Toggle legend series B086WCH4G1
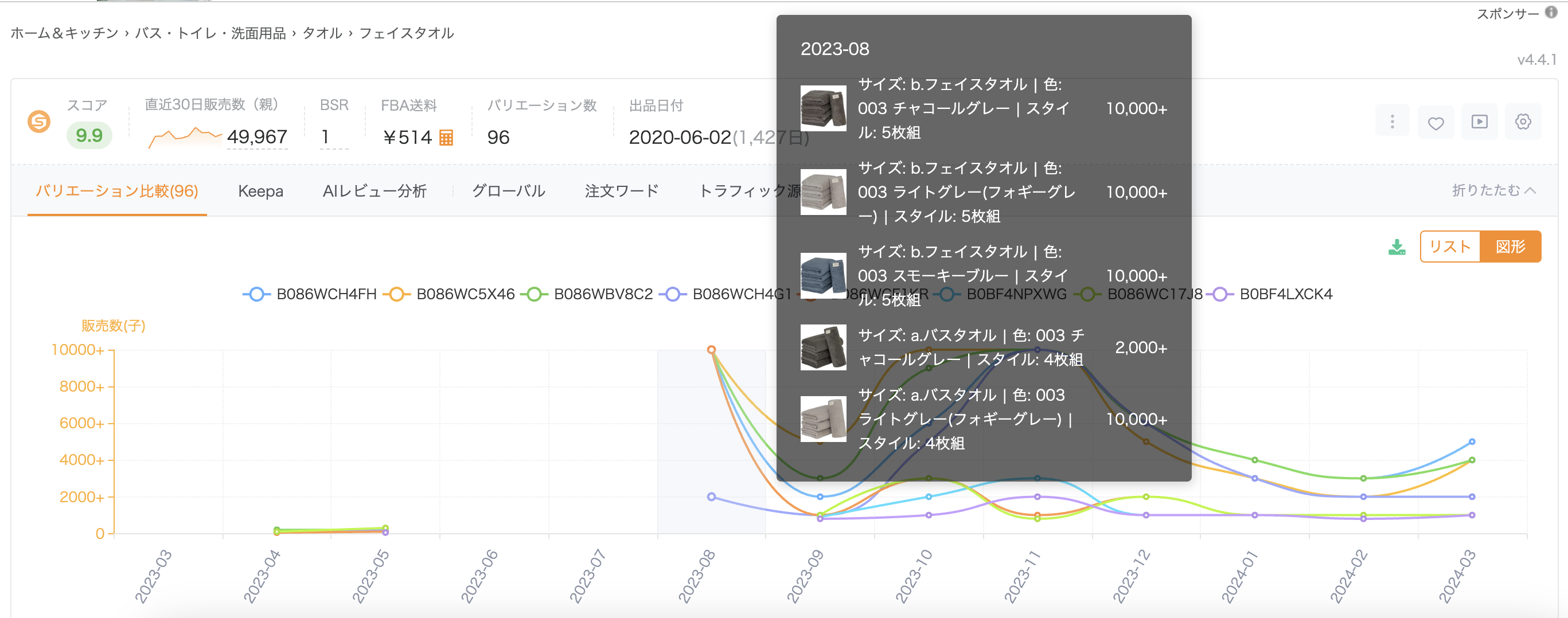The height and width of the screenshot is (618, 1568). coord(726,295)
